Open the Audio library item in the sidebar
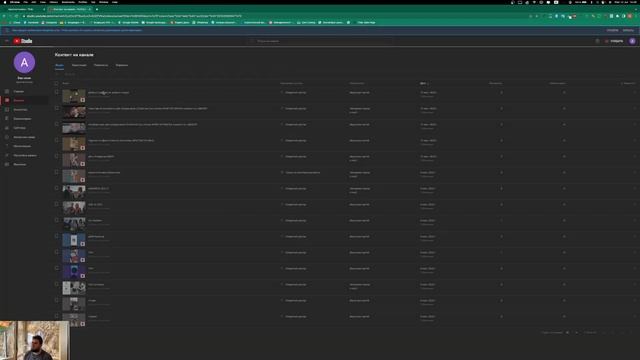This screenshot has width=640, height=360. click(x=24, y=164)
